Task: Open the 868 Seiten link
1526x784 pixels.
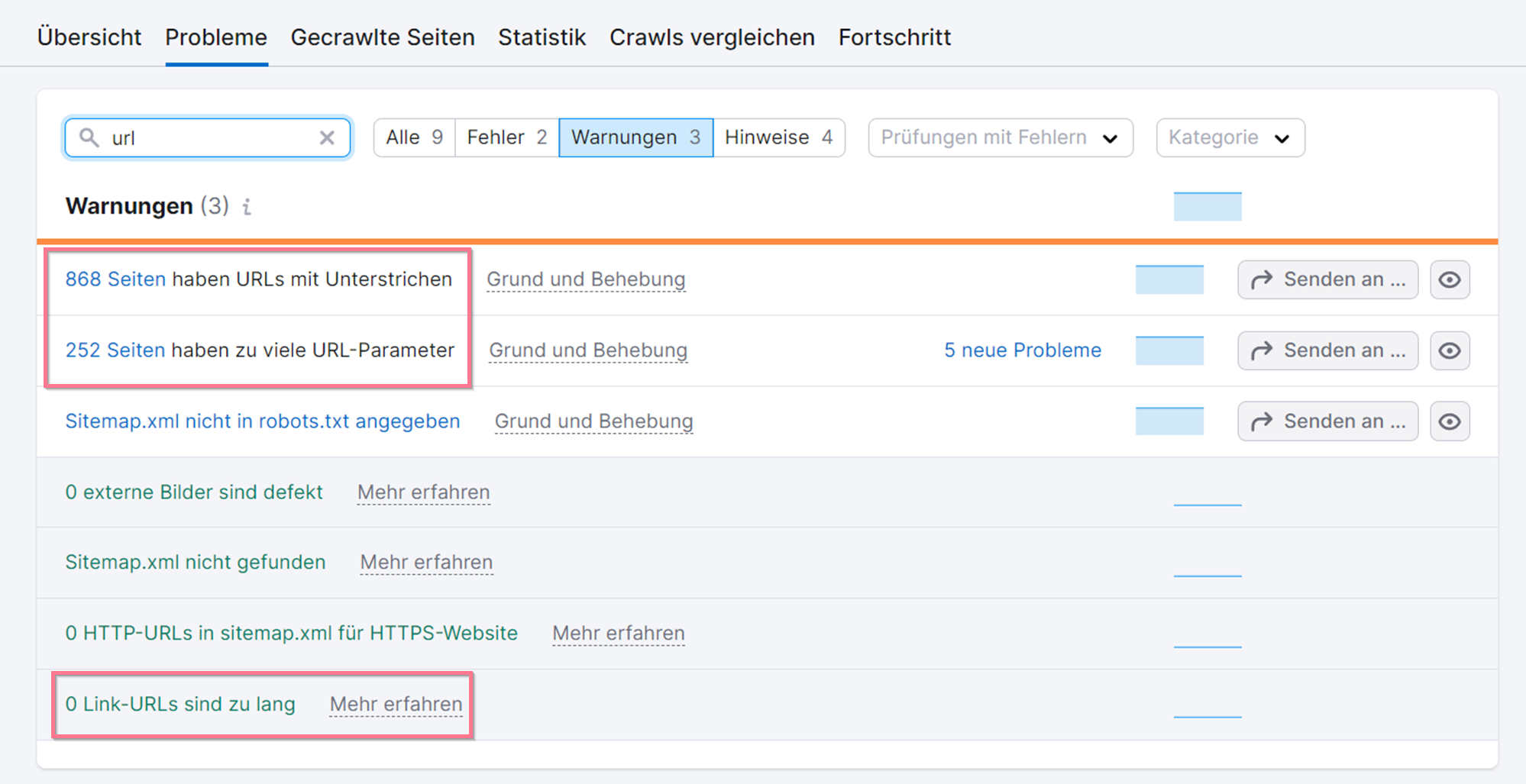Action: click(115, 279)
